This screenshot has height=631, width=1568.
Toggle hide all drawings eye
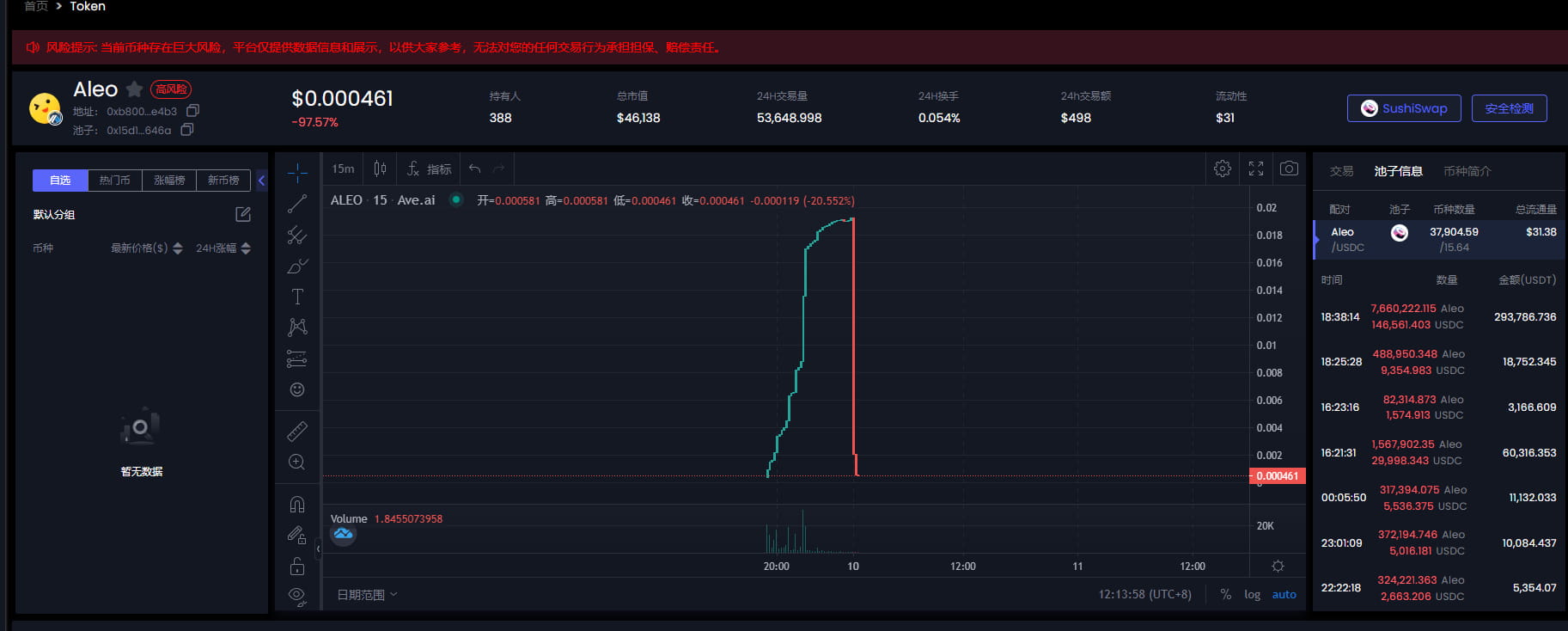297,596
